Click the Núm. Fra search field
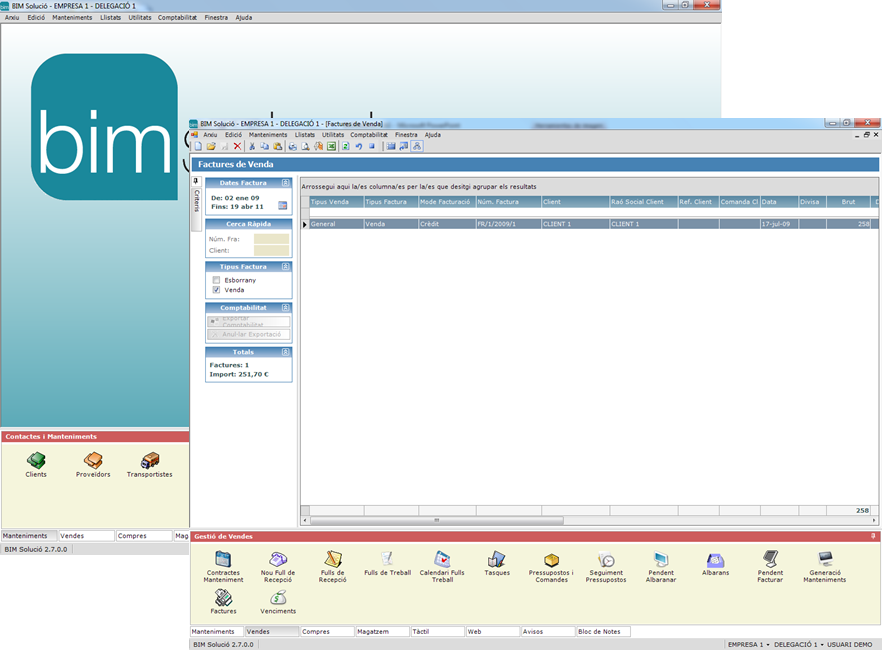 pyautogui.click(x=271, y=239)
